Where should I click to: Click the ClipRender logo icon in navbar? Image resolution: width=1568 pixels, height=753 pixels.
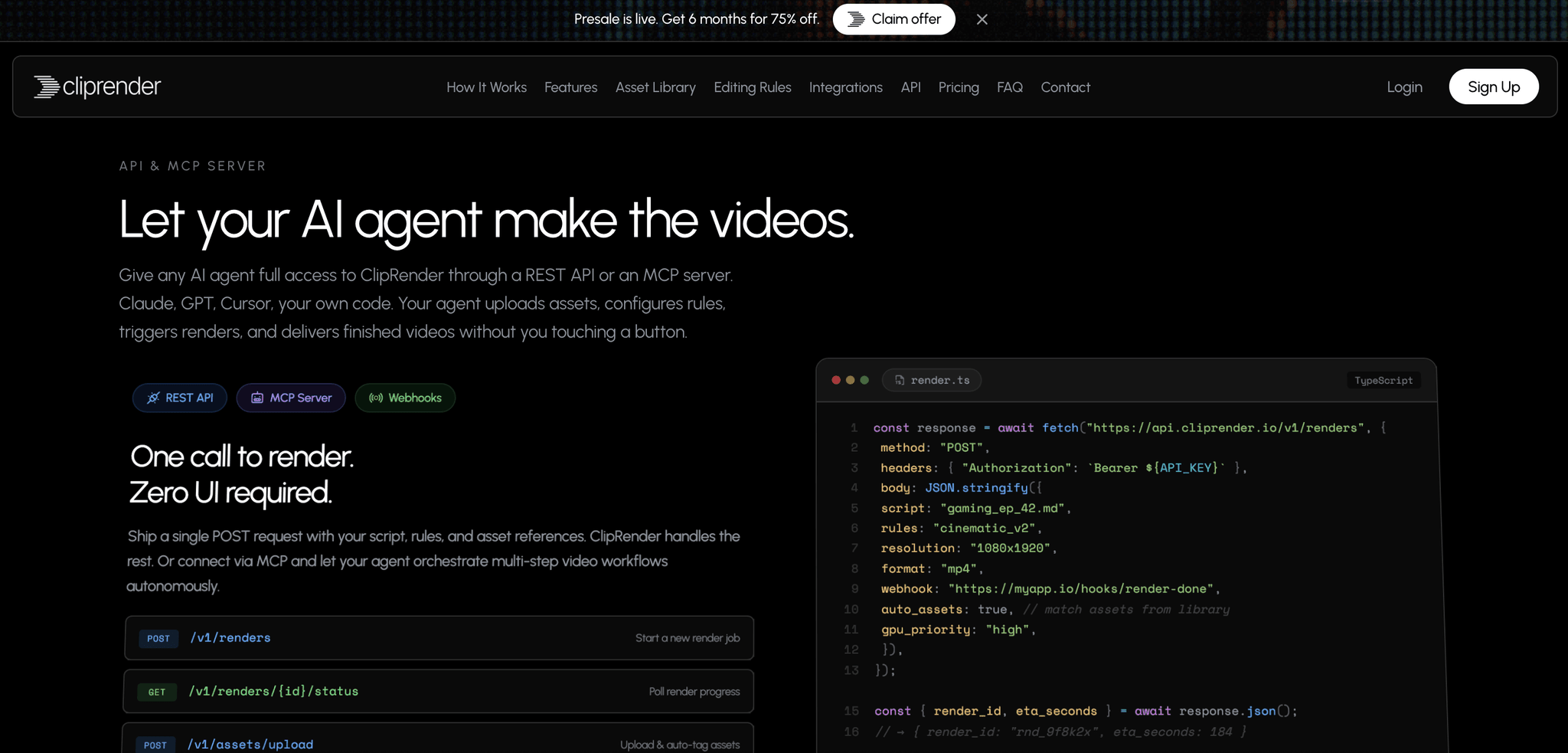pos(47,87)
